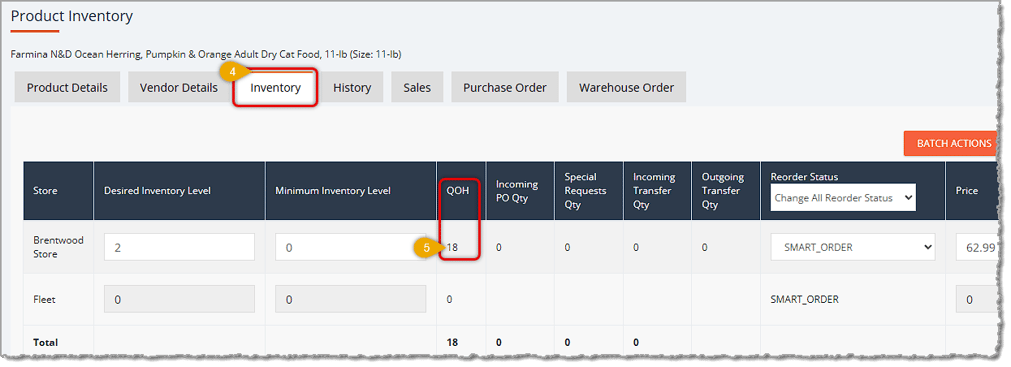The height and width of the screenshot is (367, 1011).
Task: Switch to the Vendor Details tab
Action: click(x=179, y=88)
